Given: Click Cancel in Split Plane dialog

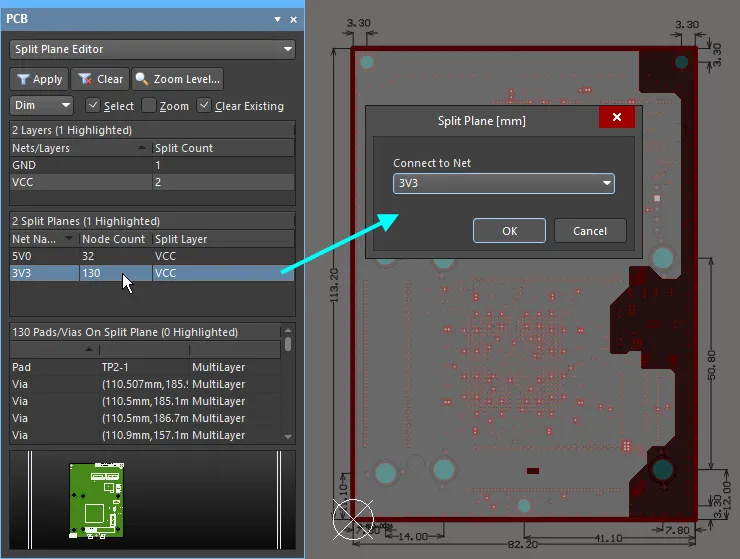Looking at the screenshot, I should tap(590, 231).
